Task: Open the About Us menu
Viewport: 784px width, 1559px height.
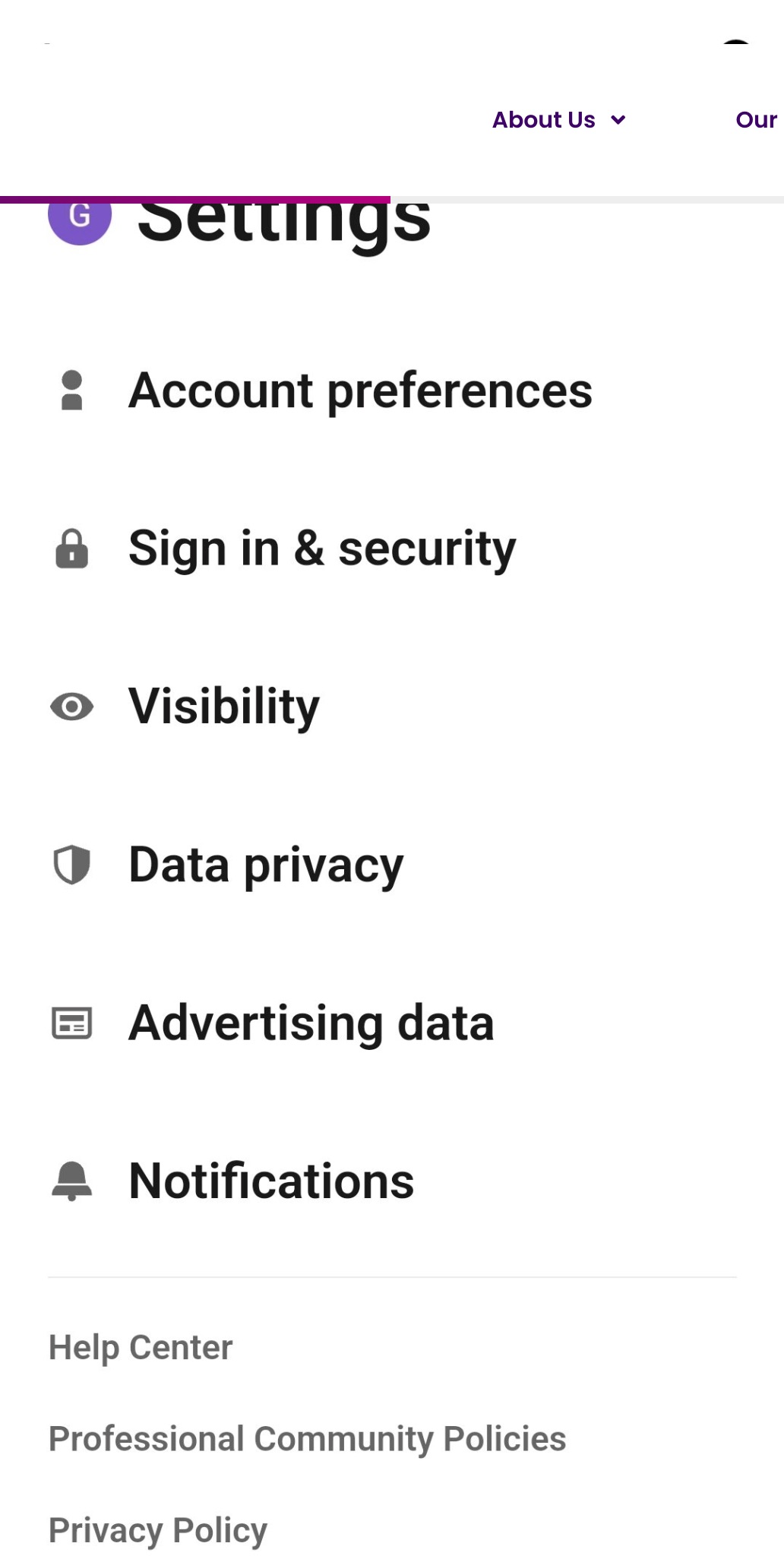Action: tap(544, 120)
